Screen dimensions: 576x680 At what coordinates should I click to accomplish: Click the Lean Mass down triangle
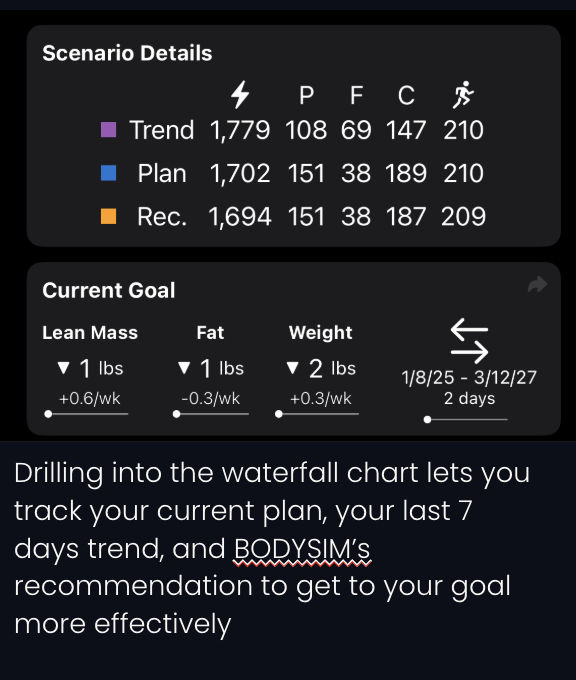click(x=63, y=368)
